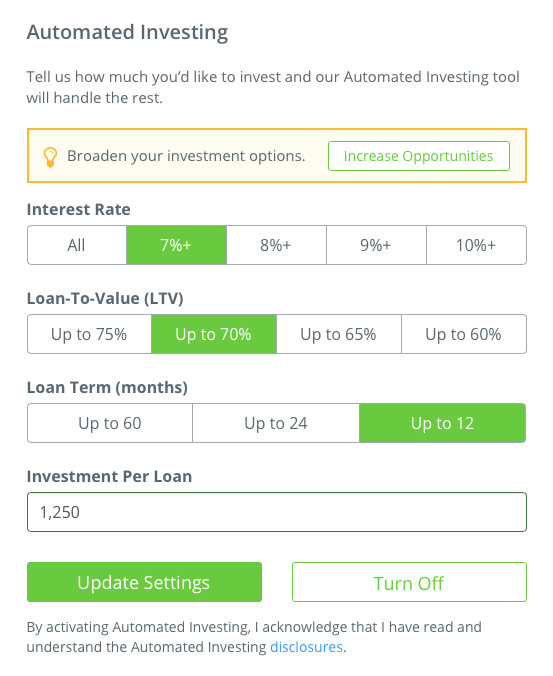Image resolution: width=553 pixels, height=676 pixels.
Task: Select the All interest rate option
Action: pyautogui.click(x=77, y=245)
